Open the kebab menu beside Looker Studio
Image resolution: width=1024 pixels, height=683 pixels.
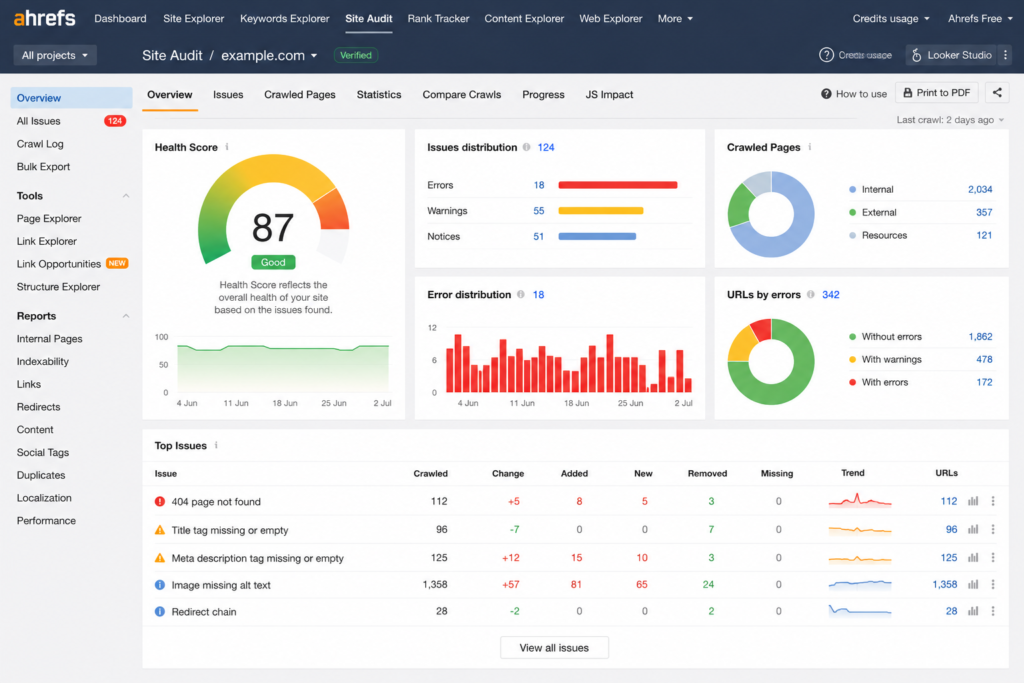pos(1005,55)
